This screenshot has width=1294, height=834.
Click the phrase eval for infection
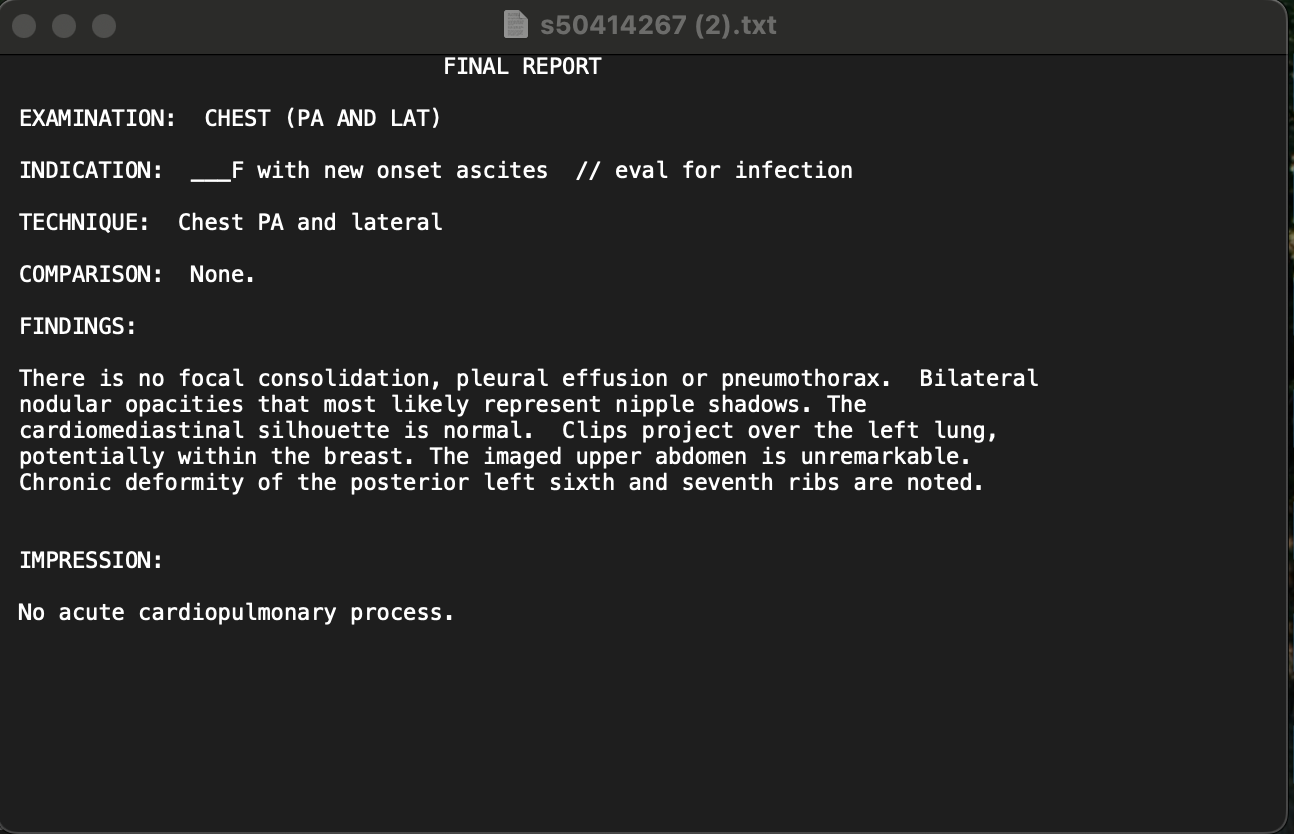pyautogui.click(x=733, y=171)
